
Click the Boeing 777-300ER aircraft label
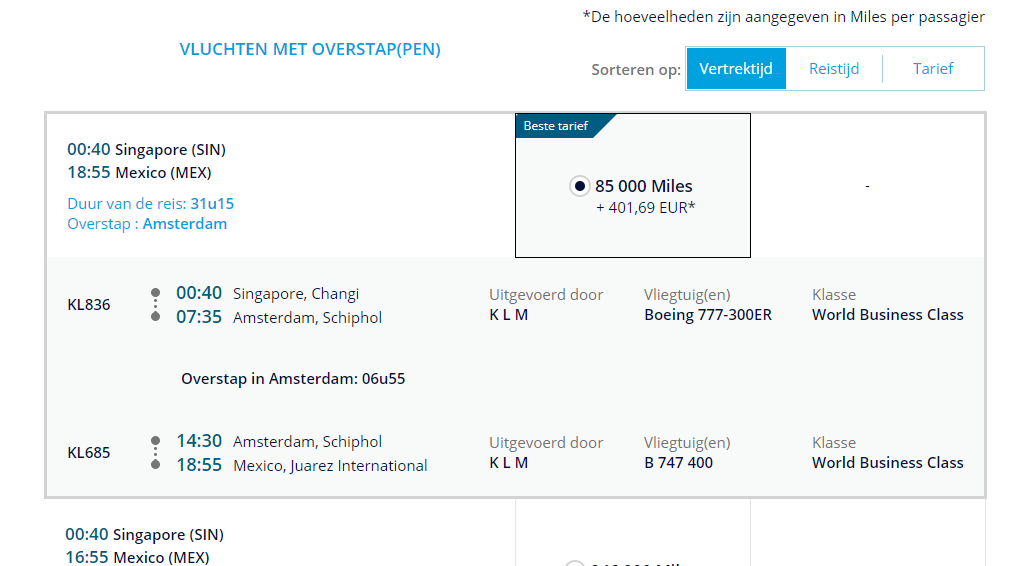[x=708, y=315]
